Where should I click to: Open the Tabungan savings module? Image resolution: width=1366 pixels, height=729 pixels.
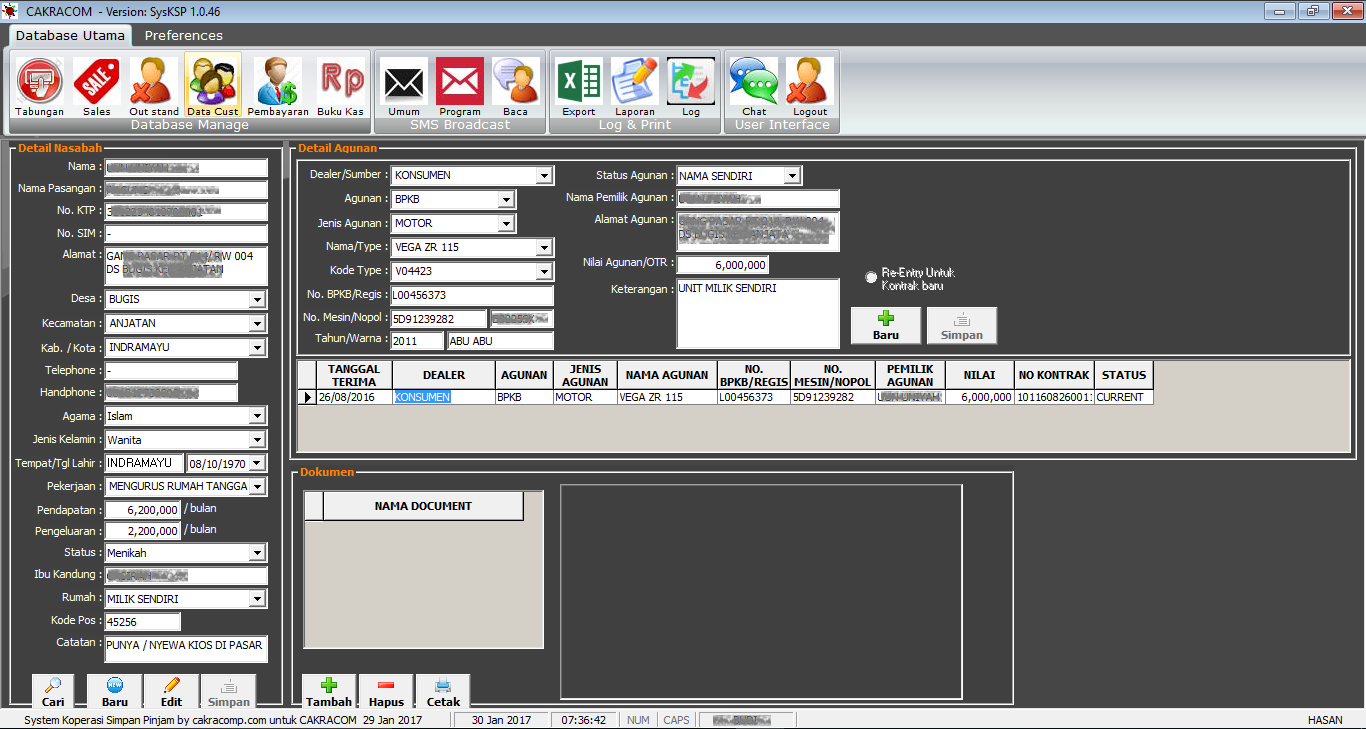40,84
